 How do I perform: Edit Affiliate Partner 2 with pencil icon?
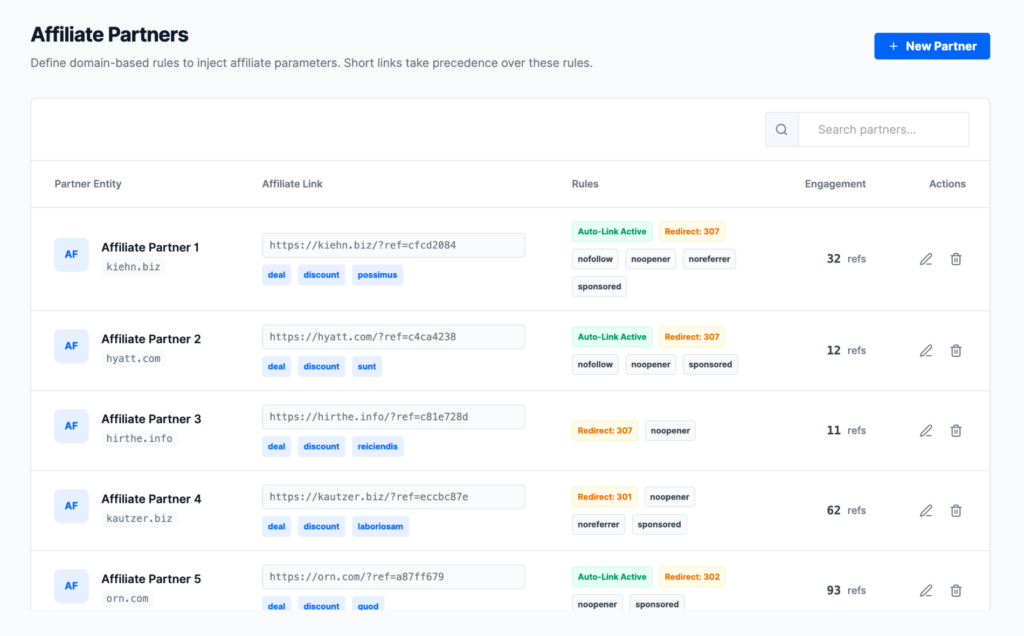(926, 351)
